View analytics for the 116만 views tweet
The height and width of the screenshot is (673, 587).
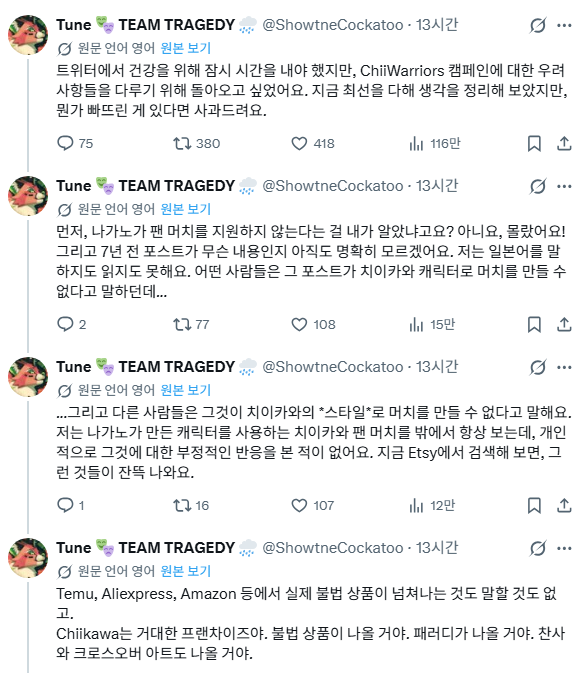[416, 143]
